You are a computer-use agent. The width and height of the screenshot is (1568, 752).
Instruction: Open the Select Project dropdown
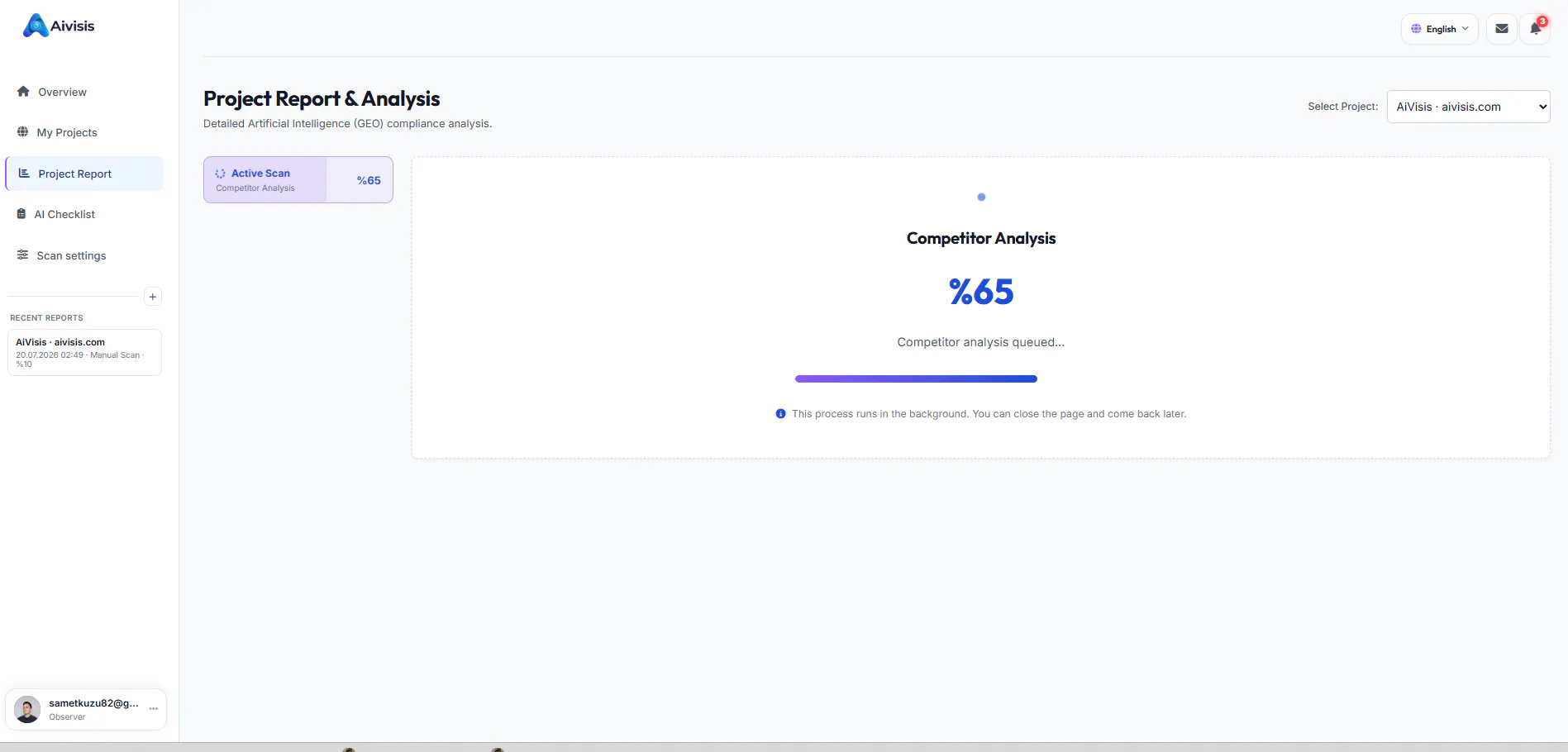(1468, 107)
